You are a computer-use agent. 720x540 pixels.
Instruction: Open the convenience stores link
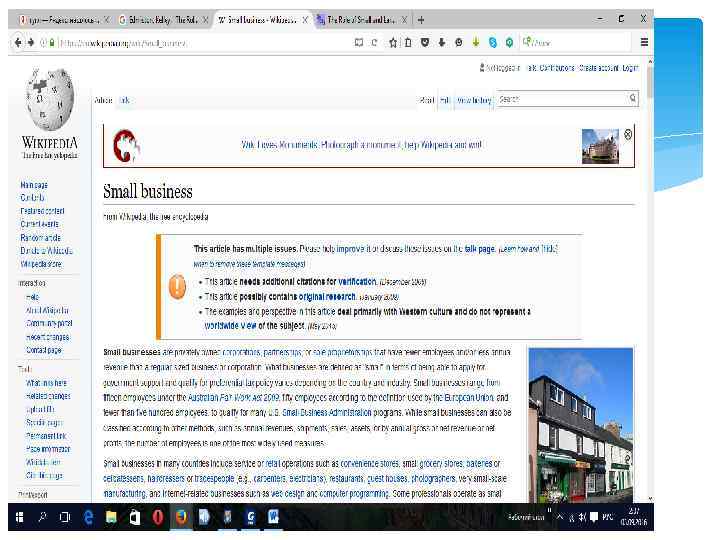(x=370, y=463)
